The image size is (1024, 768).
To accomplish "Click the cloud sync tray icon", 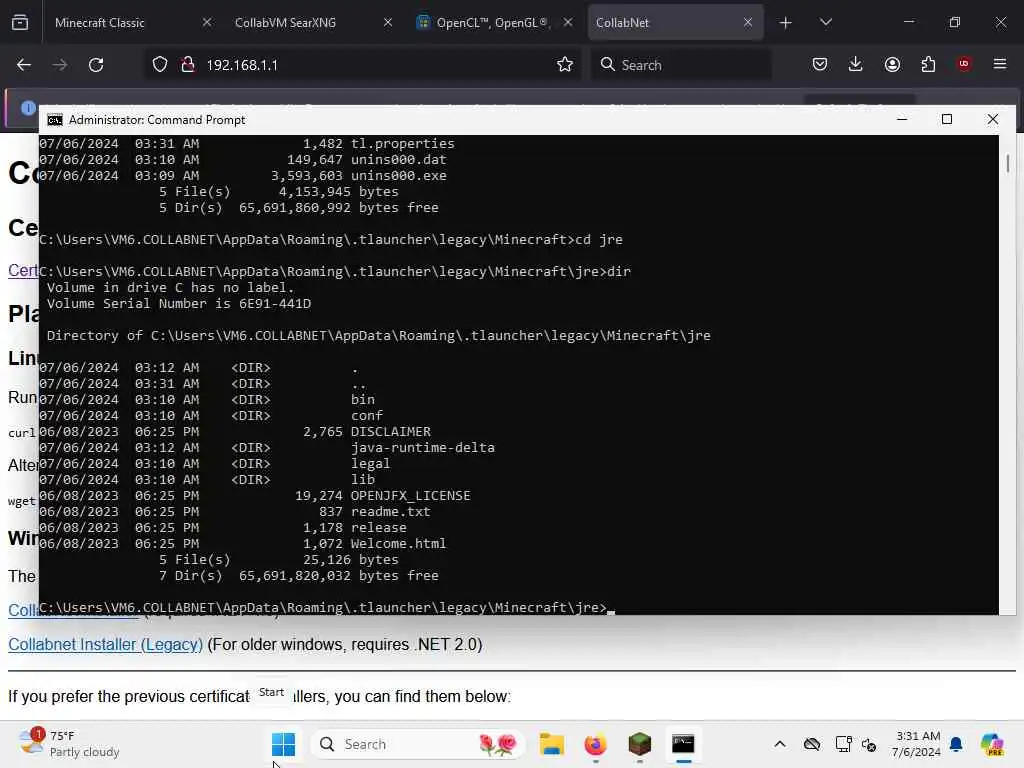I will (812, 744).
